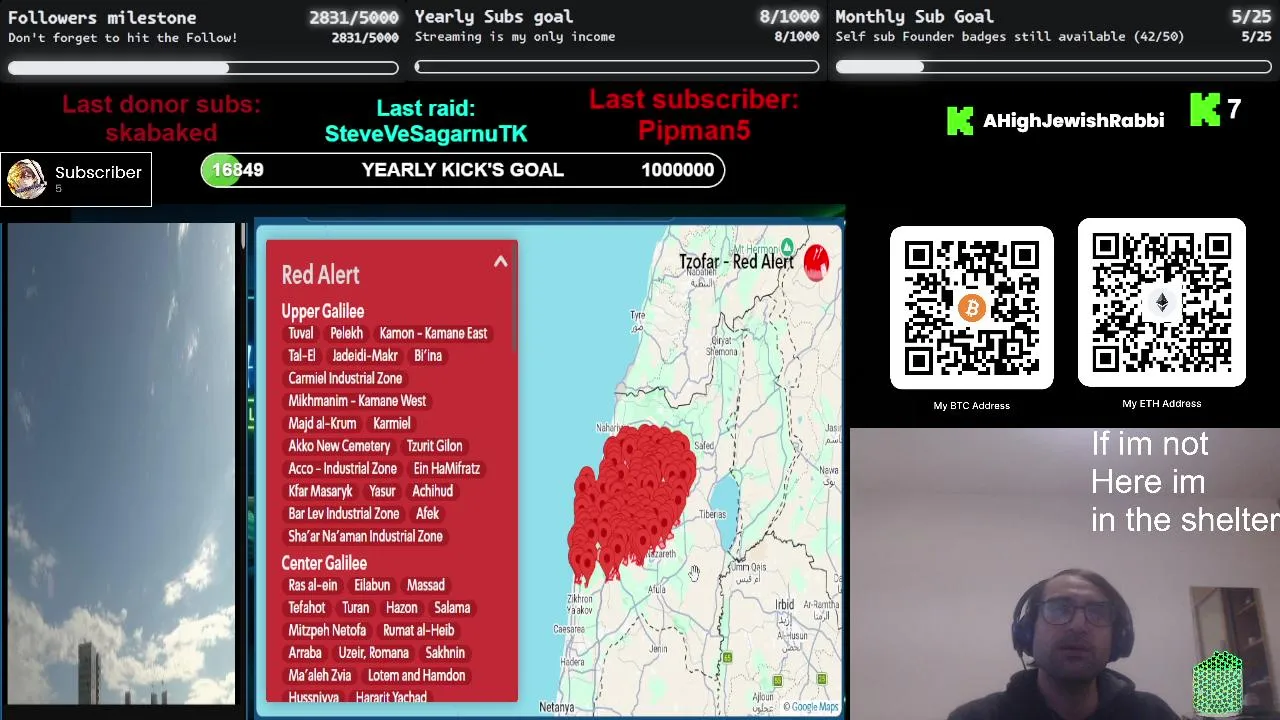
Task: Select Sha'ar Na'aman Industrial Zone entry
Action: pyautogui.click(x=365, y=536)
